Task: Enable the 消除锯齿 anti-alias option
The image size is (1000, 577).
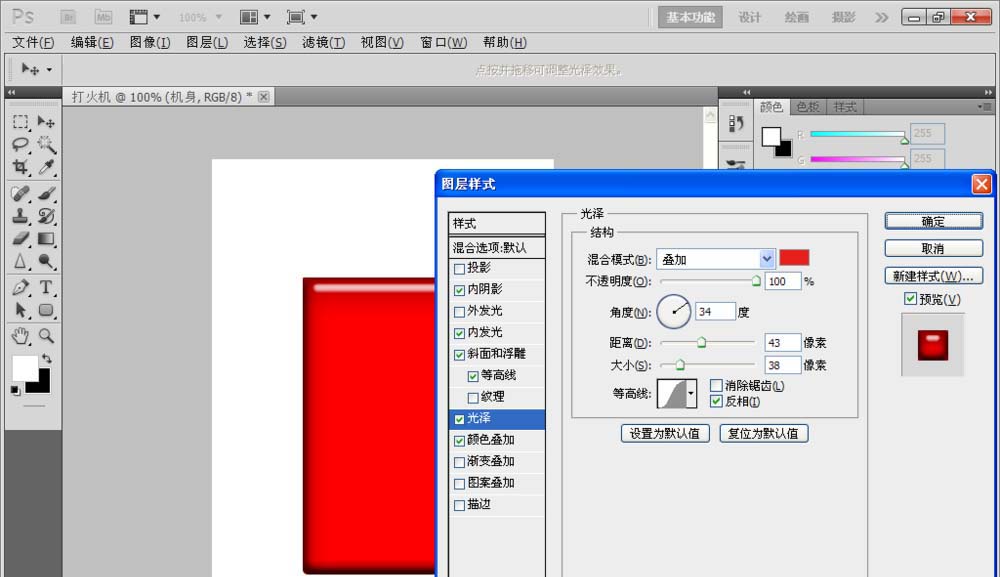Action: (714, 385)
